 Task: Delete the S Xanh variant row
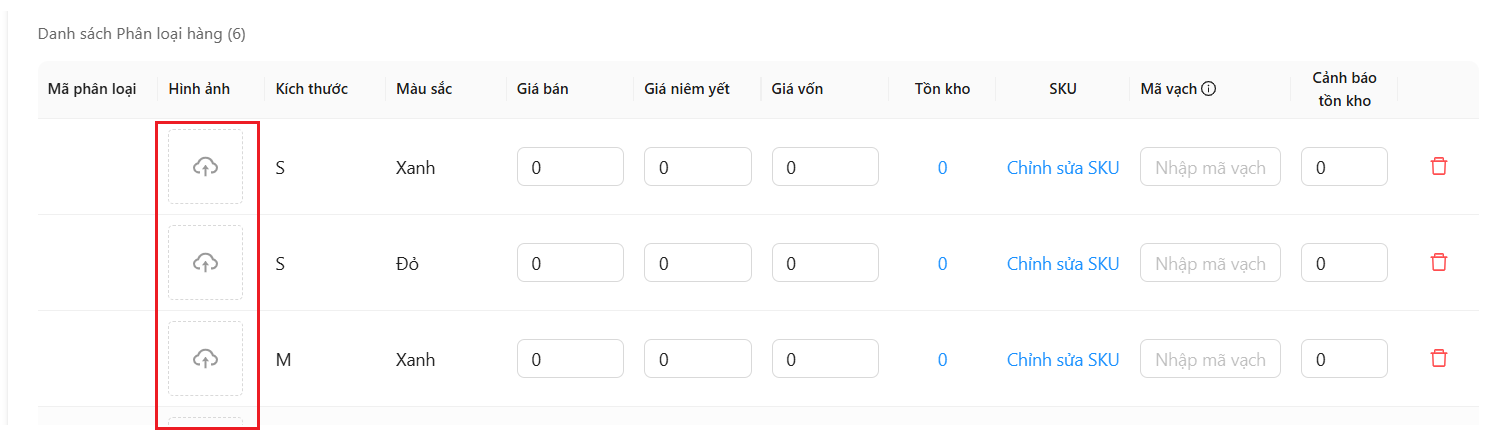coord(1439,166)
